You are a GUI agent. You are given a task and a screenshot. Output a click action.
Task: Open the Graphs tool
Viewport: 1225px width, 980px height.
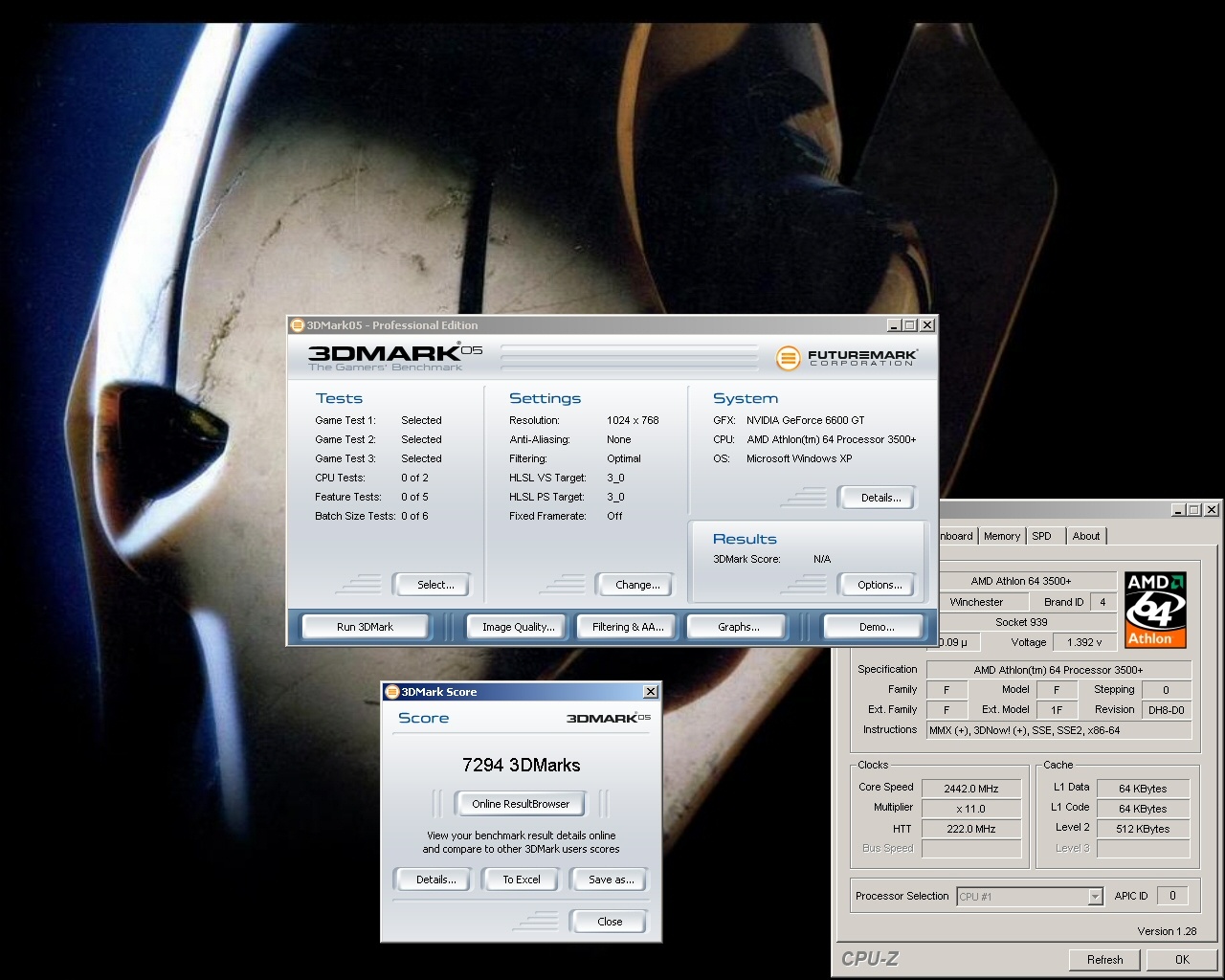point(738,627)
